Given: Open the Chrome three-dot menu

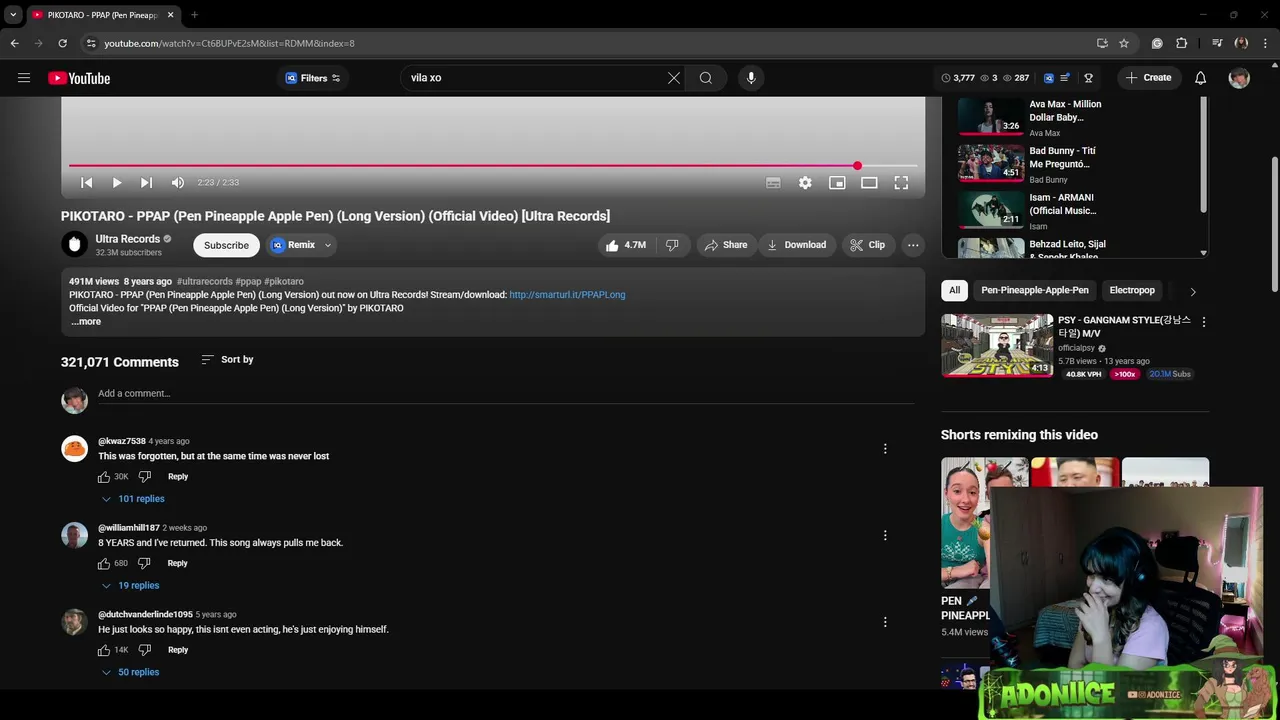Looking at the screenshot, I should tap(1265, 43).
